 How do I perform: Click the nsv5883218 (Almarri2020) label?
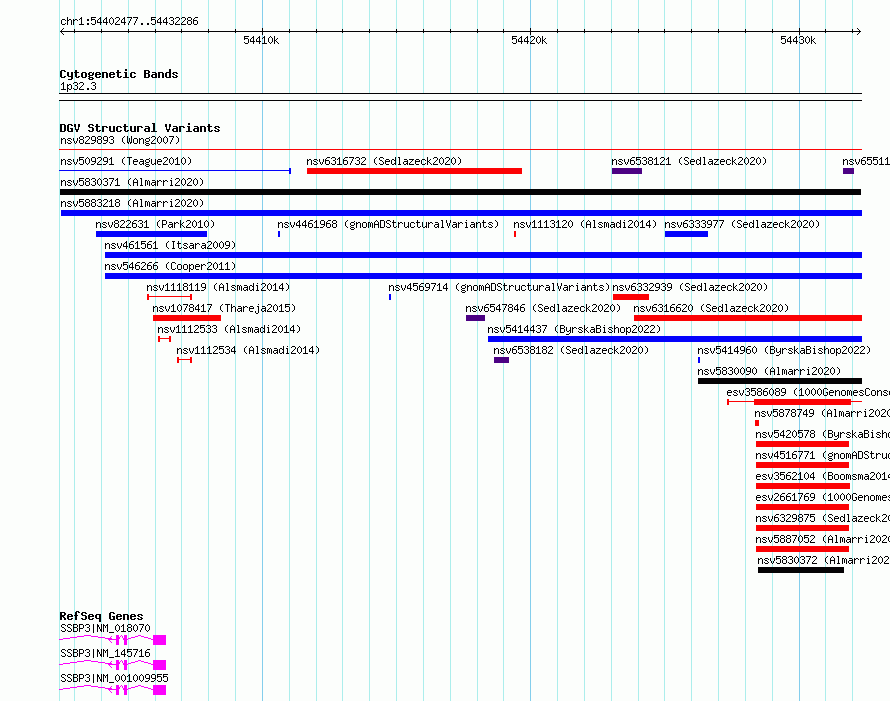click(x=132, y=203)
